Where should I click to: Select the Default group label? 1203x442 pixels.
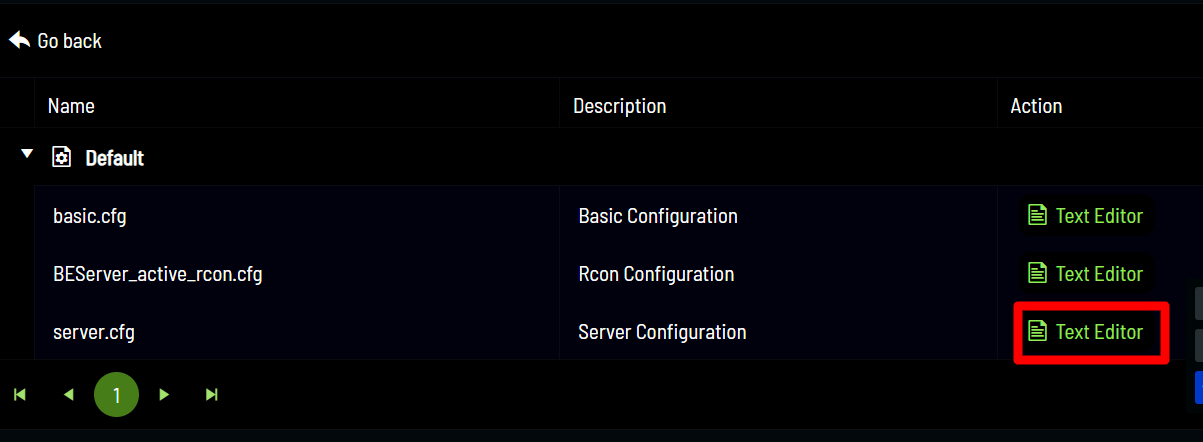[114, 158]
